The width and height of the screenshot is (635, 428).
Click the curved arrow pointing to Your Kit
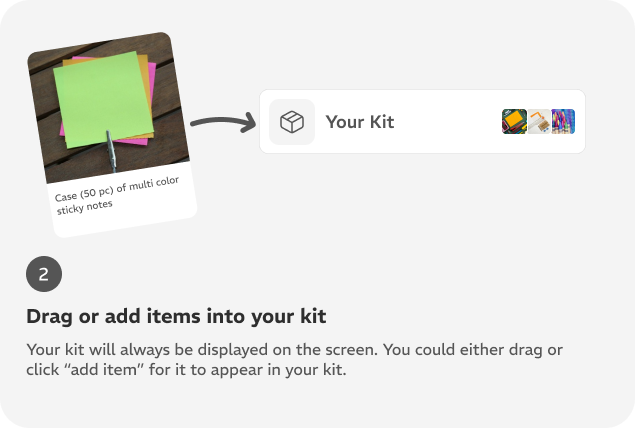coord(223,122)
